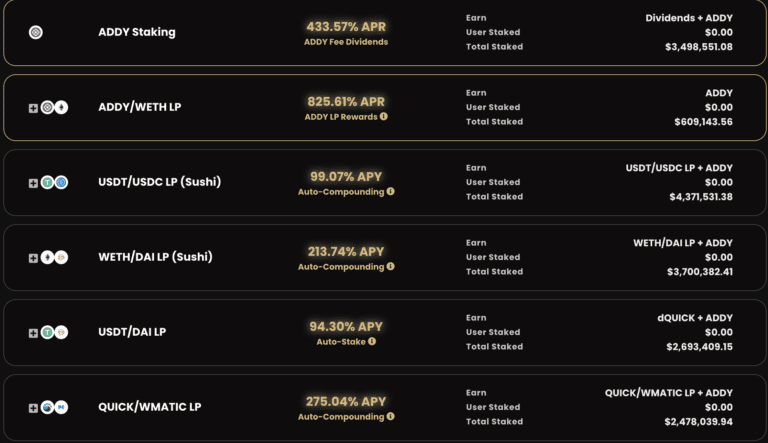Expand USDT/DAI LP plus icon
This screenshot has width=768, height=443.
33,333
